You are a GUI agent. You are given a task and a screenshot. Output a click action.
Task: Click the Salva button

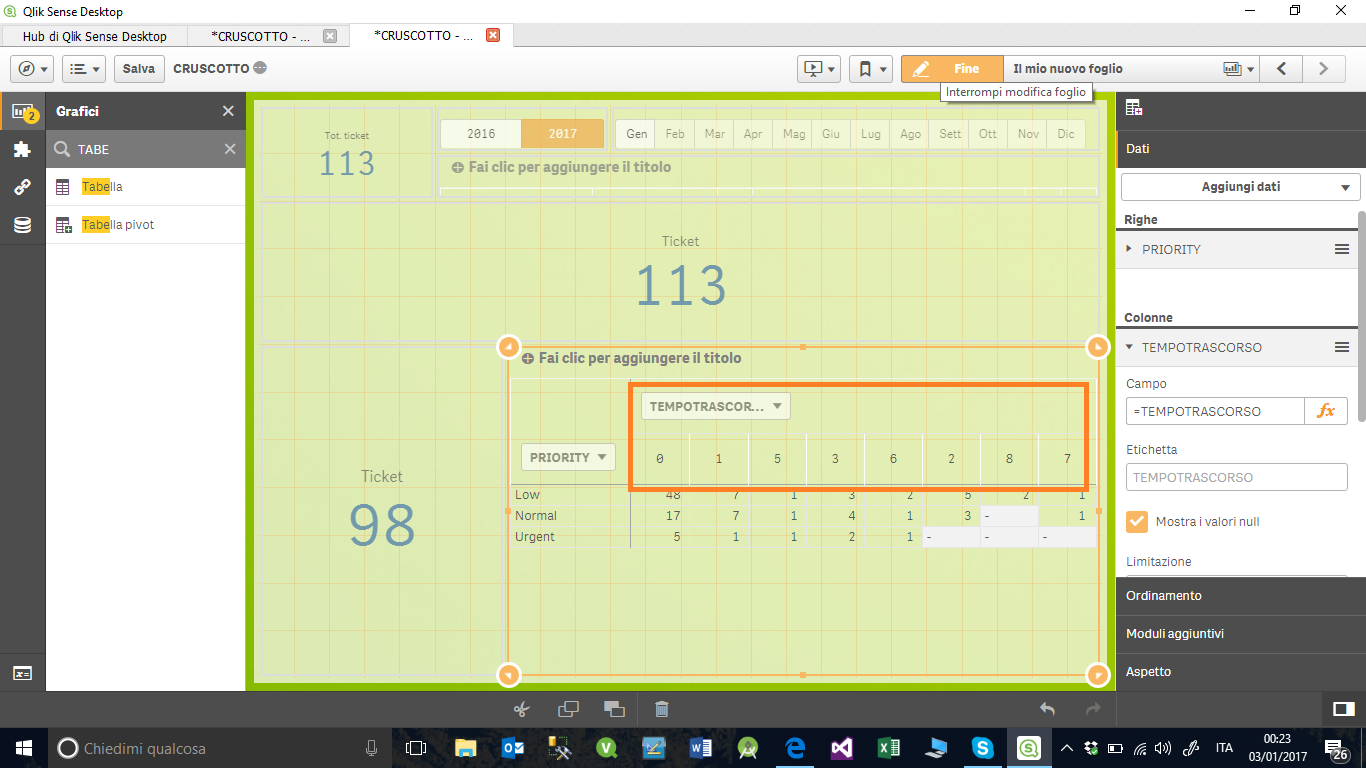(139, 69)
